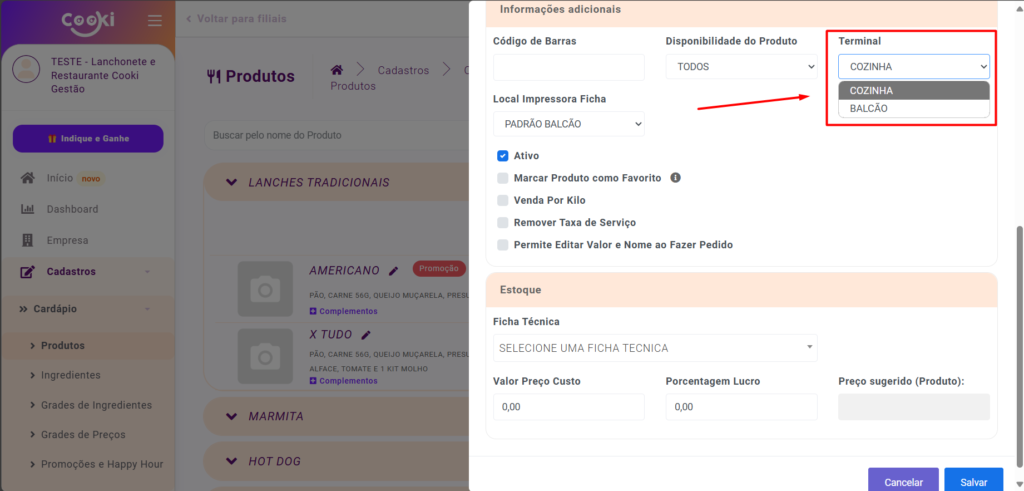Click the home icon in breadcrumb
1024x491 pixels.
(x=338, y=70)
